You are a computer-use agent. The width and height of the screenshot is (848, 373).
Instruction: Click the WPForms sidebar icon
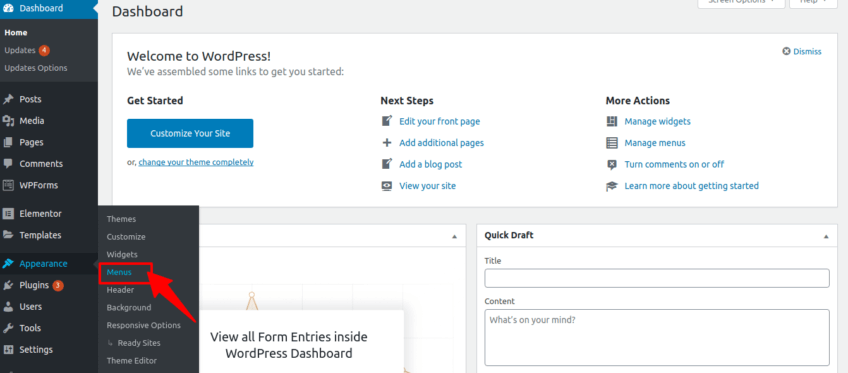8,185
